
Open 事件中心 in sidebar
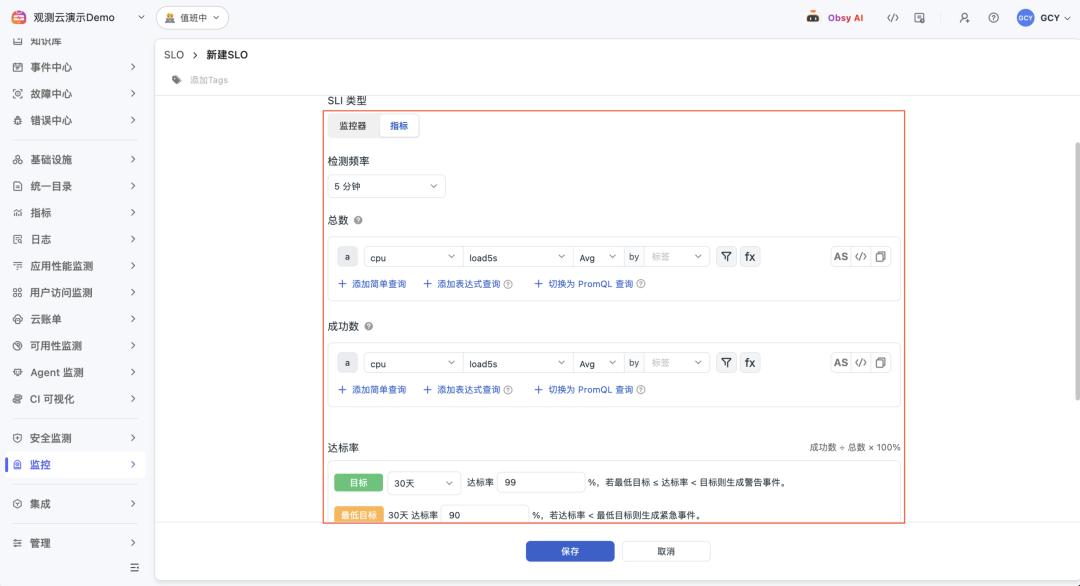74,67
